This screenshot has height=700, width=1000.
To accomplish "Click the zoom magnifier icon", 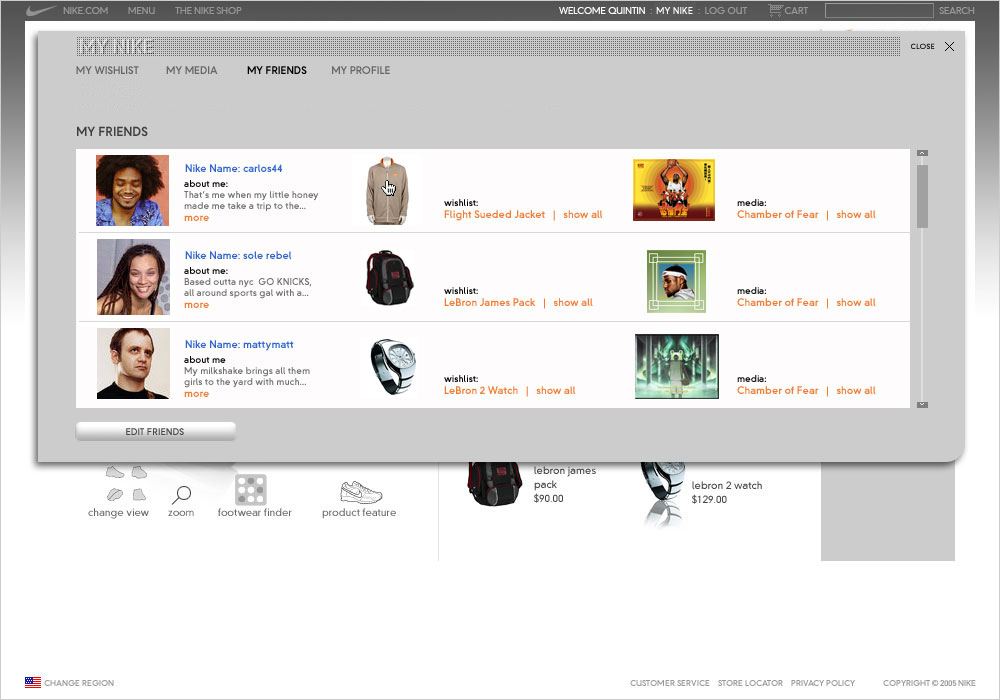I will (x=181, y=494).
